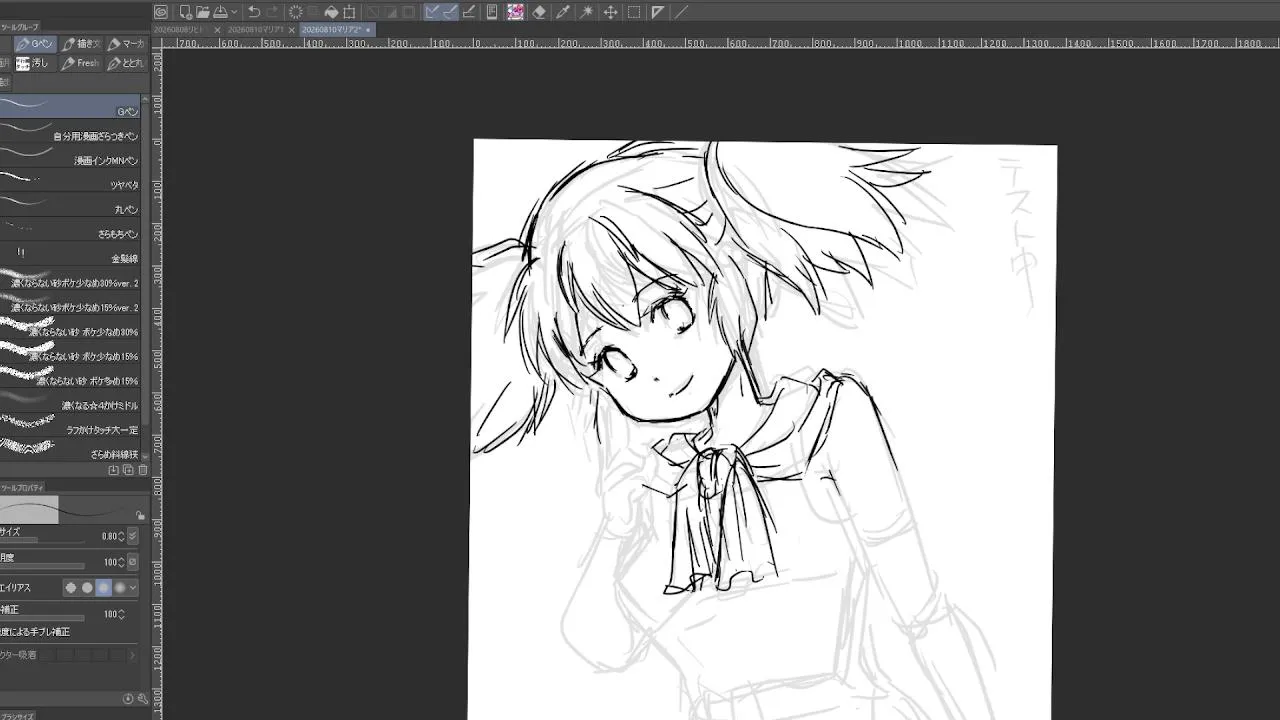Screen dimensions: 1280x720
Task: Choose the 丸ペン brush
Action: coord(70,204)
